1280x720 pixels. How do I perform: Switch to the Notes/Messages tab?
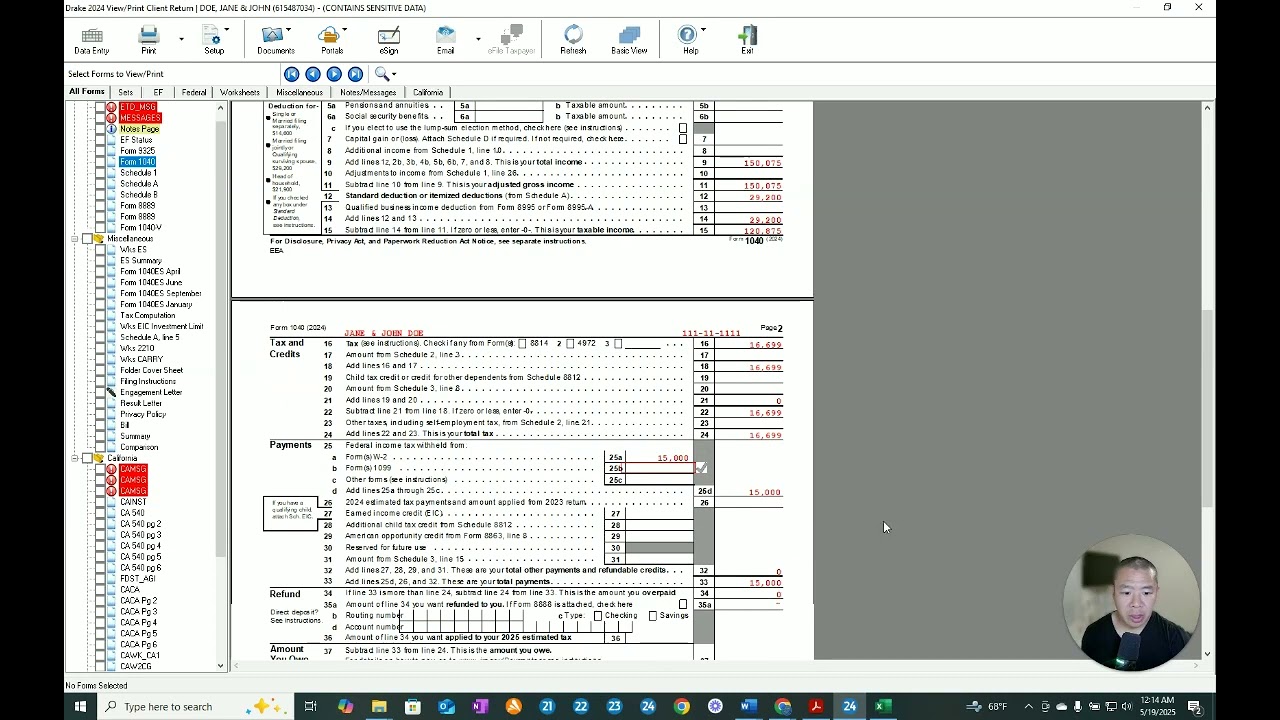click(x=368, y=92)
